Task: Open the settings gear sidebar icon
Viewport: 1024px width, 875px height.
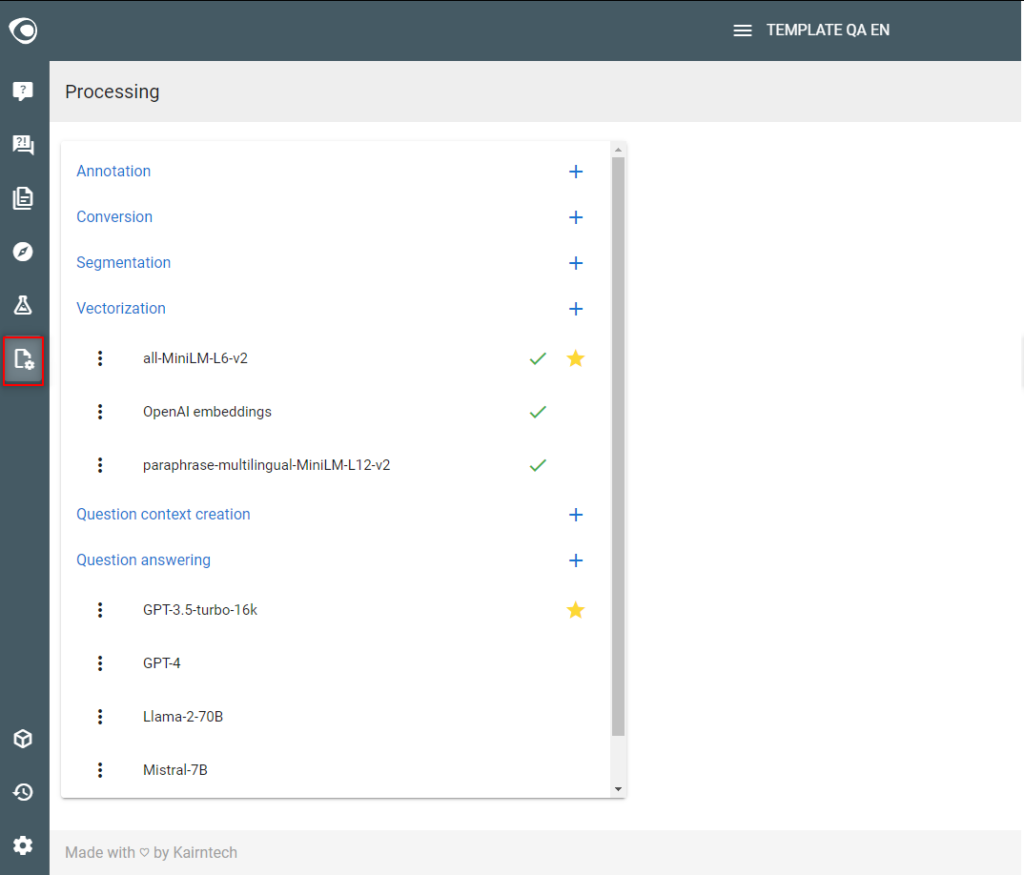Action: tap(23, 846)
